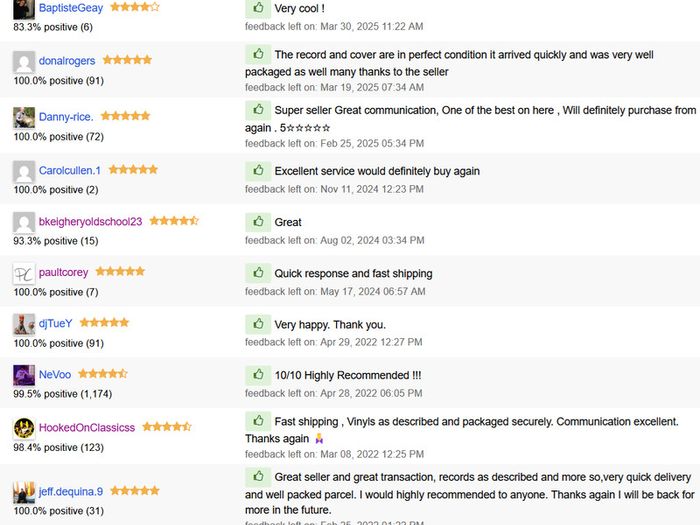The height and width of the screenshot is (525, 700).
Task: Click thumbs-up beside "Very happy. Thank you."
Action: (258, 324)
